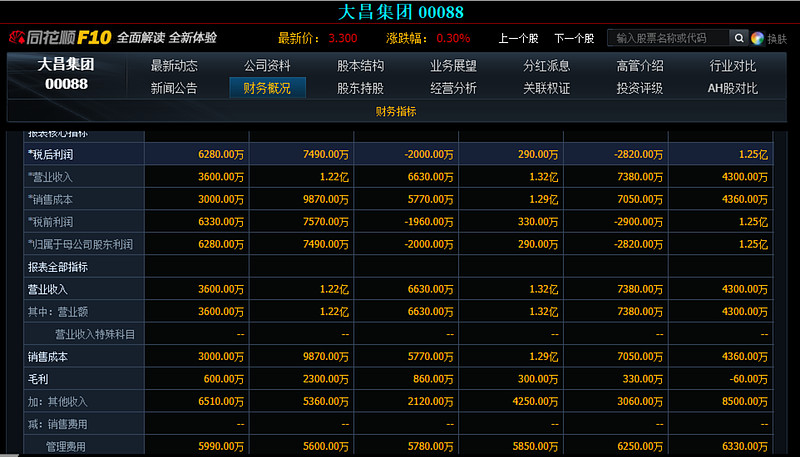Click the 管理费用 cell showing 6250.00万
This screenshot has height=457, width=800.
(616, 446)
